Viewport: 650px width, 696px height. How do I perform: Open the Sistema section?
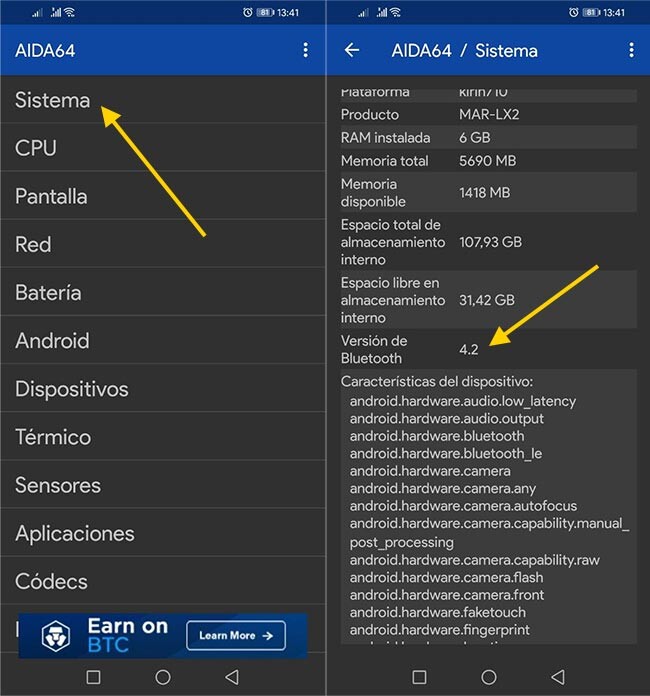coord(163,99)
